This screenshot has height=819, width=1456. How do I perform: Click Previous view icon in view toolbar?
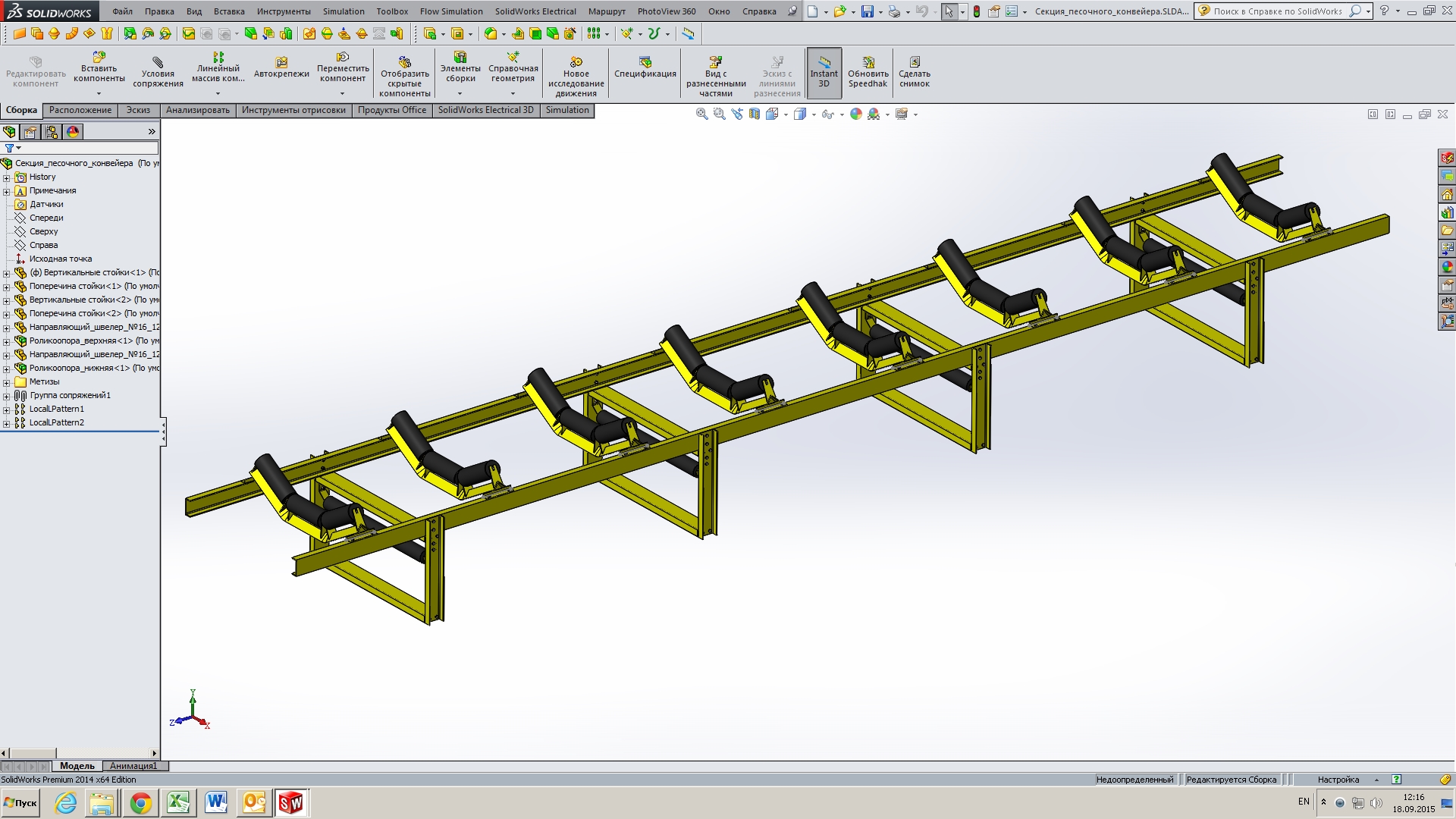coord(737,114)
